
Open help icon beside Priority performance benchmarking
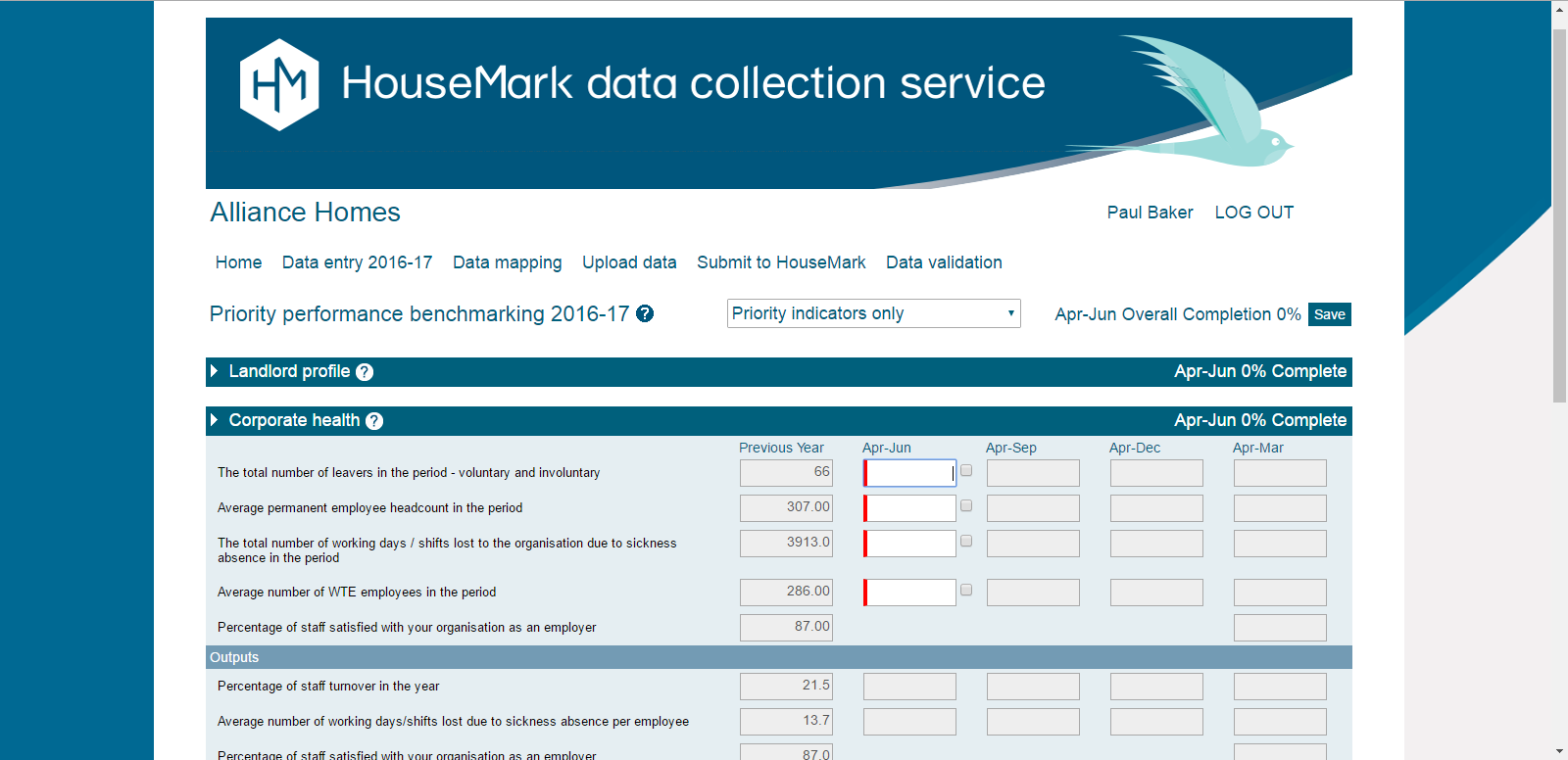(x=645, y=313)
